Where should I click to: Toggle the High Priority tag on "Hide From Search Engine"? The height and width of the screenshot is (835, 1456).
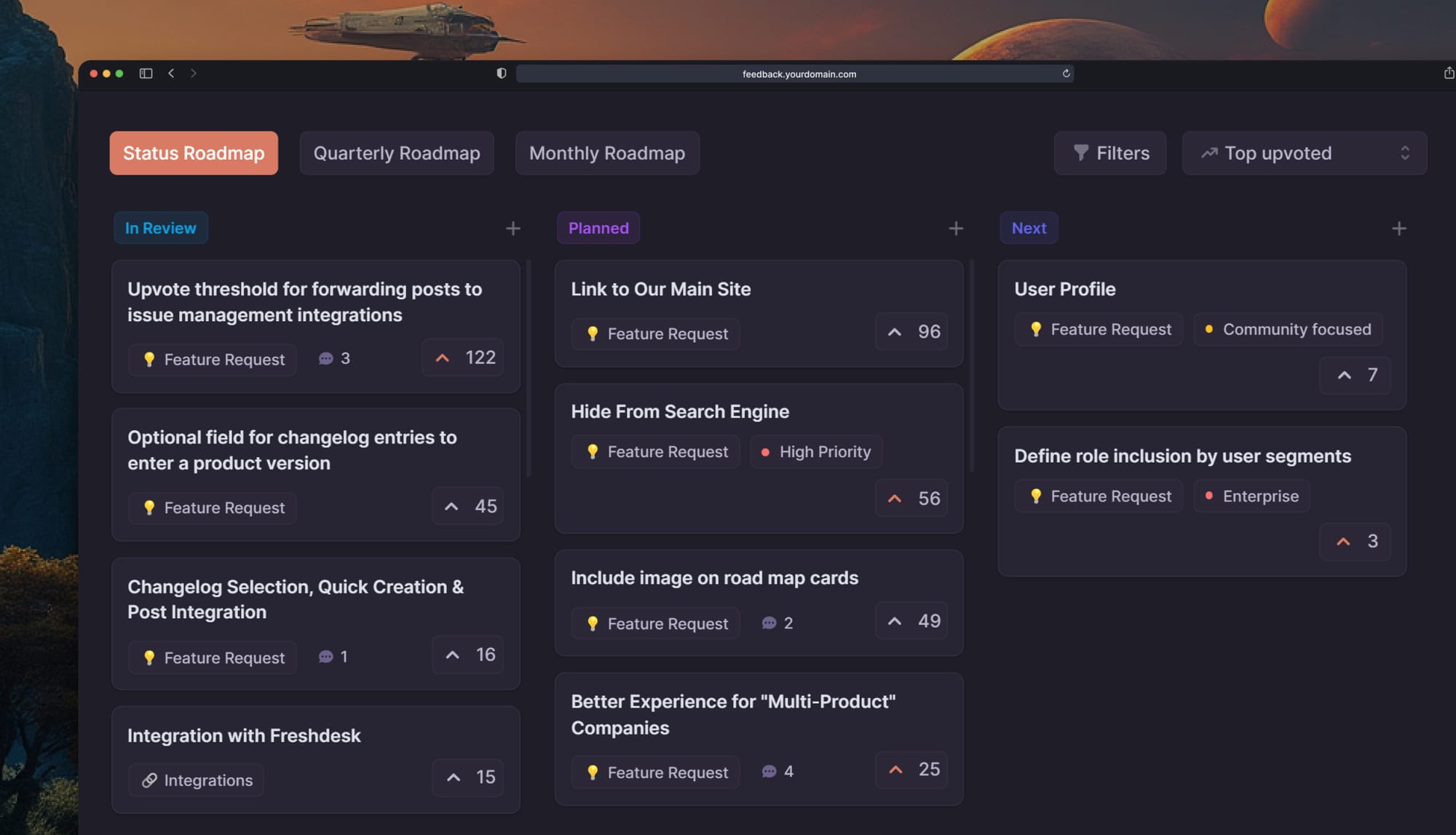pyautogui.click(x=815, y=451)
